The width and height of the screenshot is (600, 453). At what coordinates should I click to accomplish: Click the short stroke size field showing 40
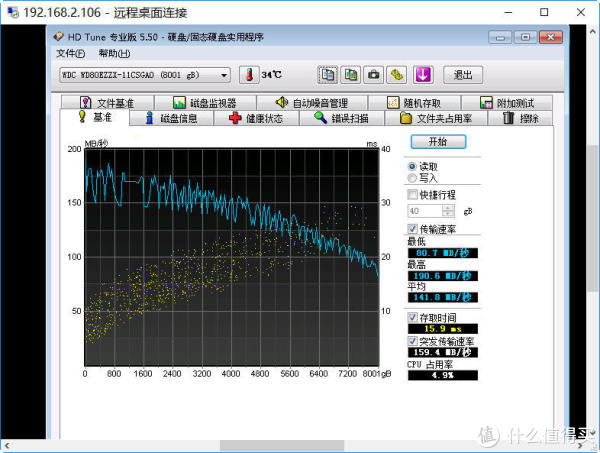[425, 211]
